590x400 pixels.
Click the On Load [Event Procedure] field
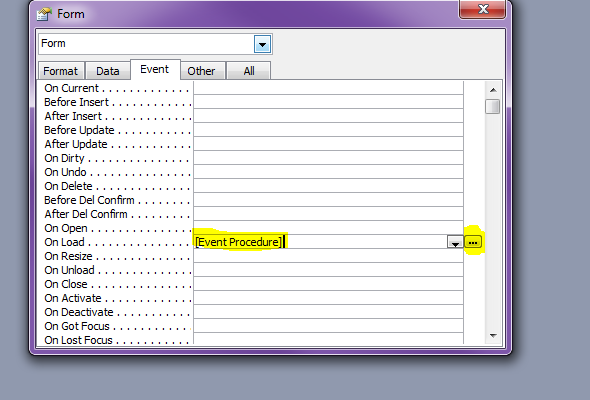click(x=320, y=242)
